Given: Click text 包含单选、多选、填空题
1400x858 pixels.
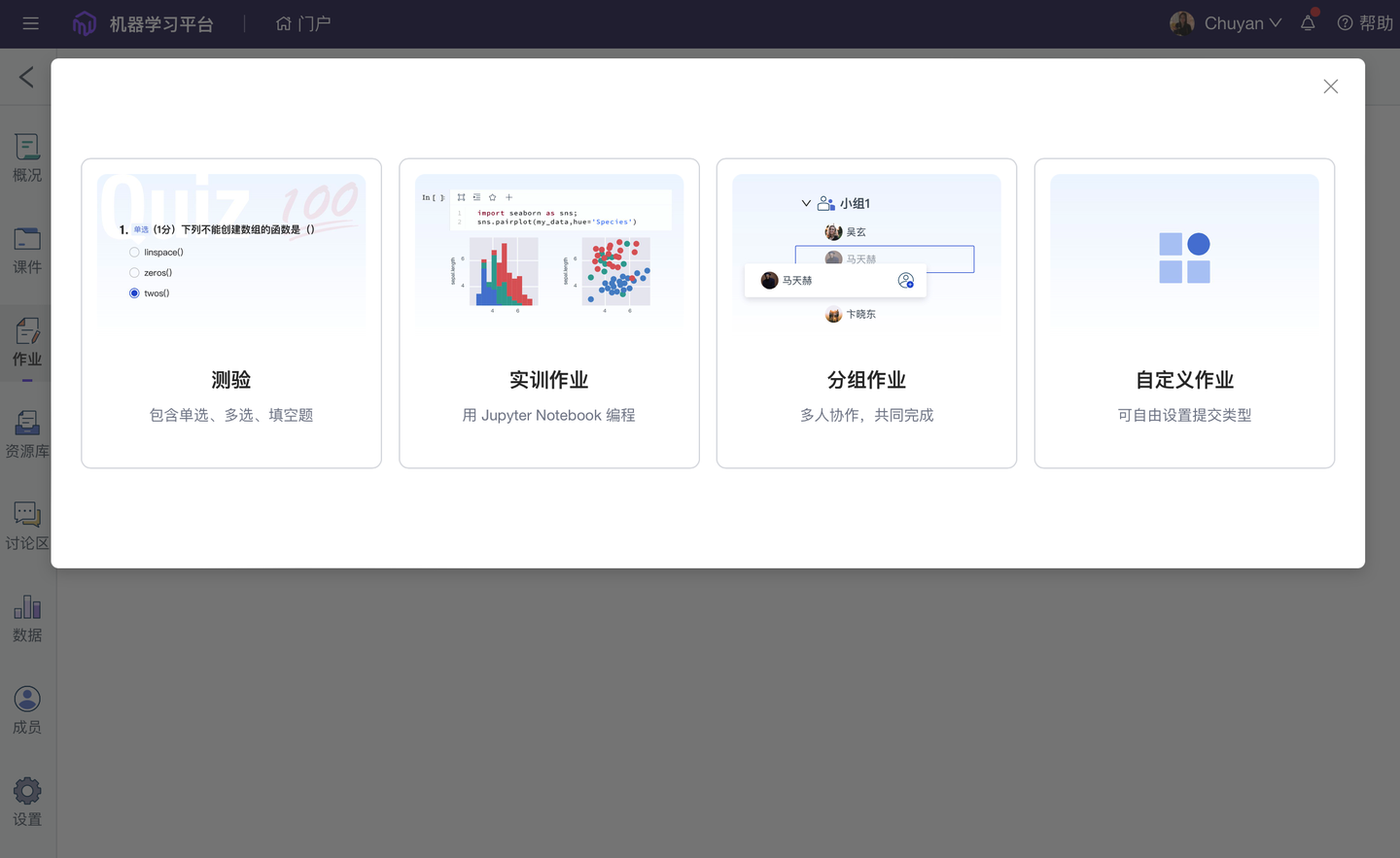Looking at the screenshot, I should click(x=231, y=415).
